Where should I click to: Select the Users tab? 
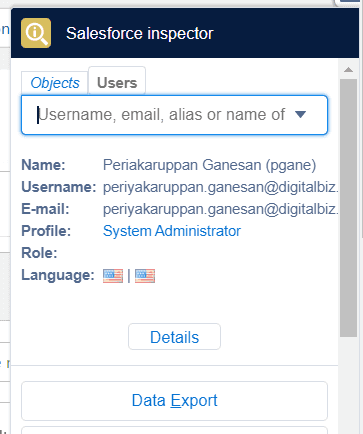[117, 81]
